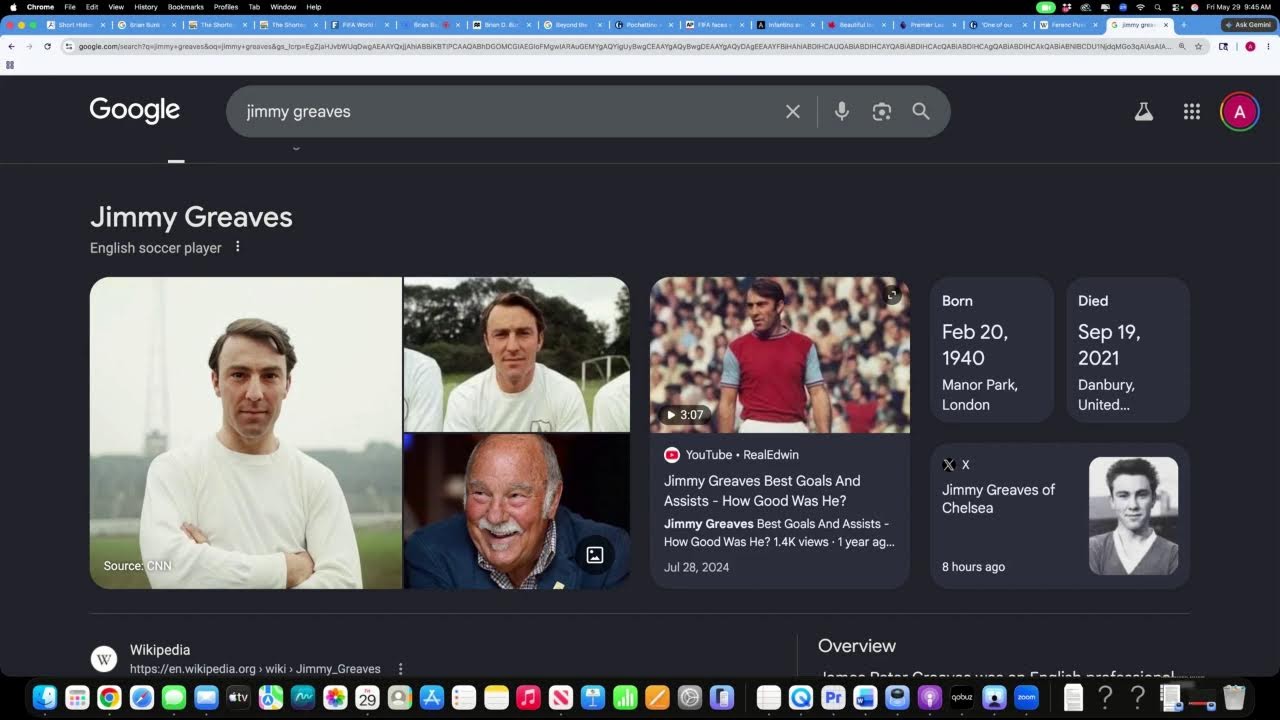
Task: Open the X post Jimmy Greaves of Chelsea
Action: point(998,499)
